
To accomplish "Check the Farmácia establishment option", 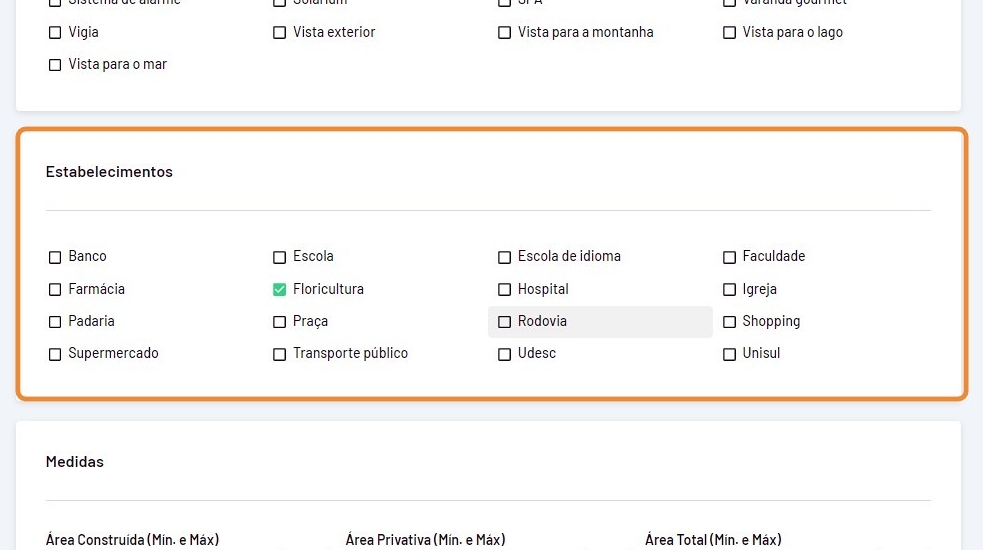I will [55, 290].
